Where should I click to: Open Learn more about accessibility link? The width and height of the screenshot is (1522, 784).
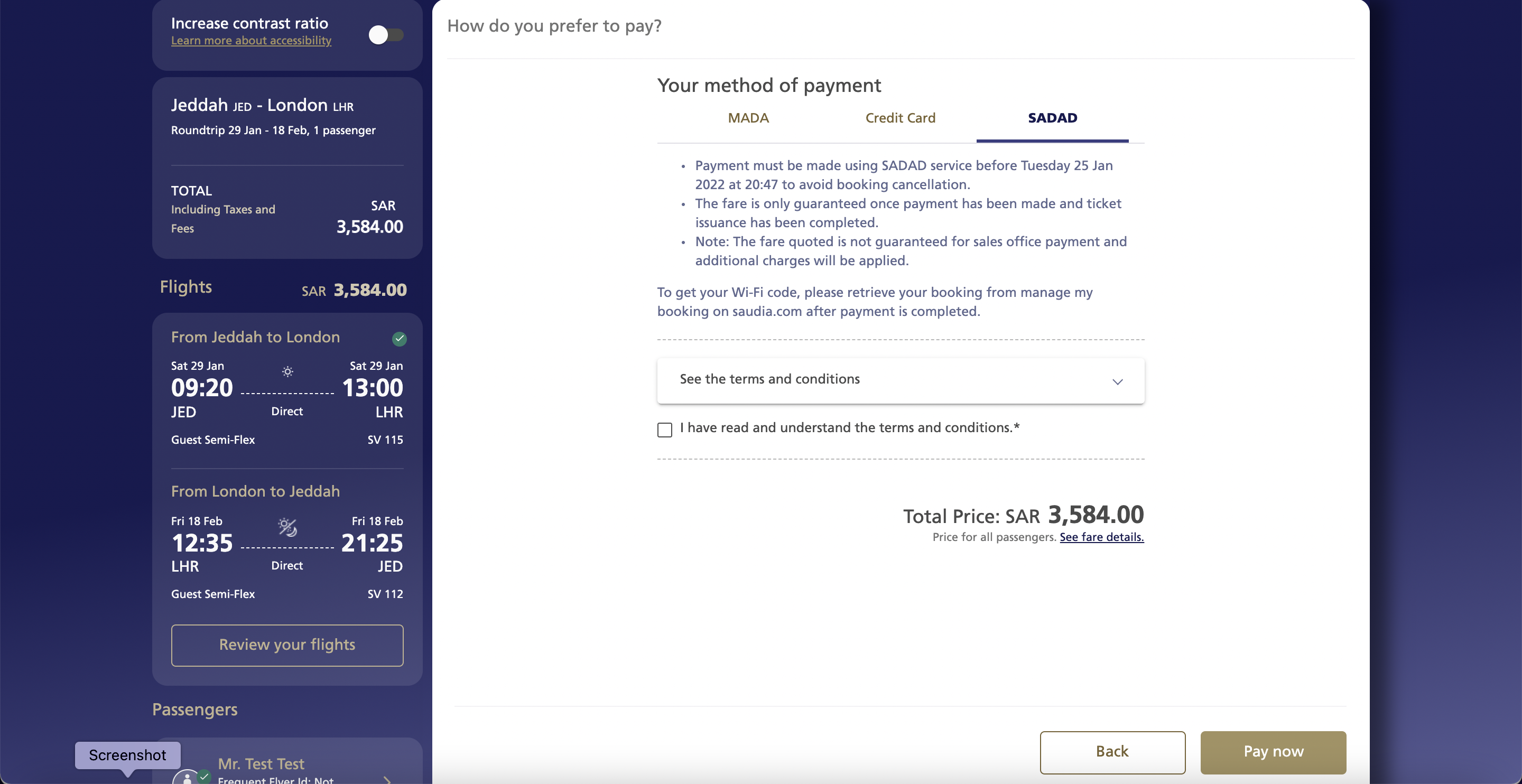[251, 40]
